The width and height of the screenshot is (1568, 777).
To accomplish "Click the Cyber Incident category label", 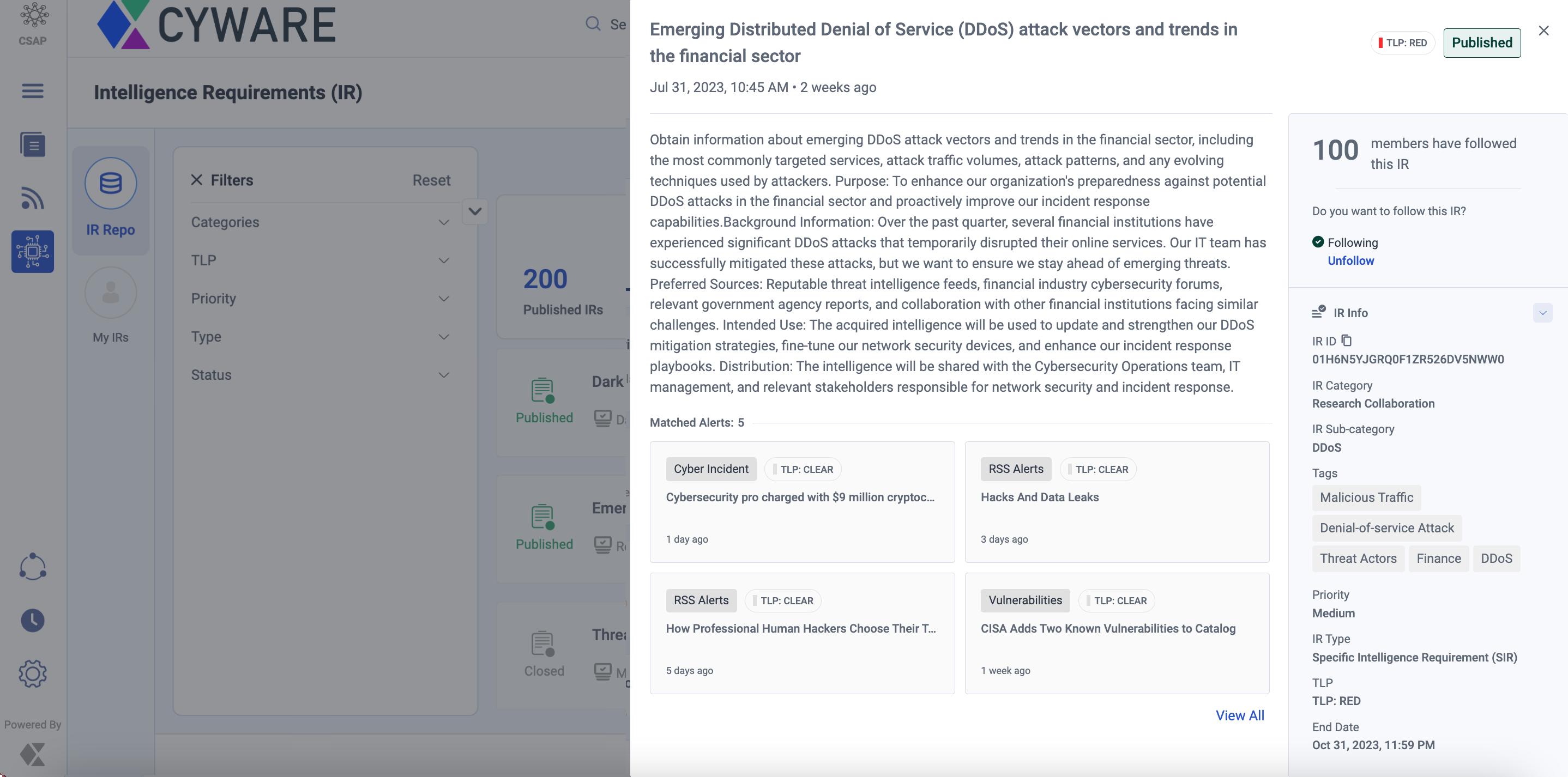I will point(711,469).
